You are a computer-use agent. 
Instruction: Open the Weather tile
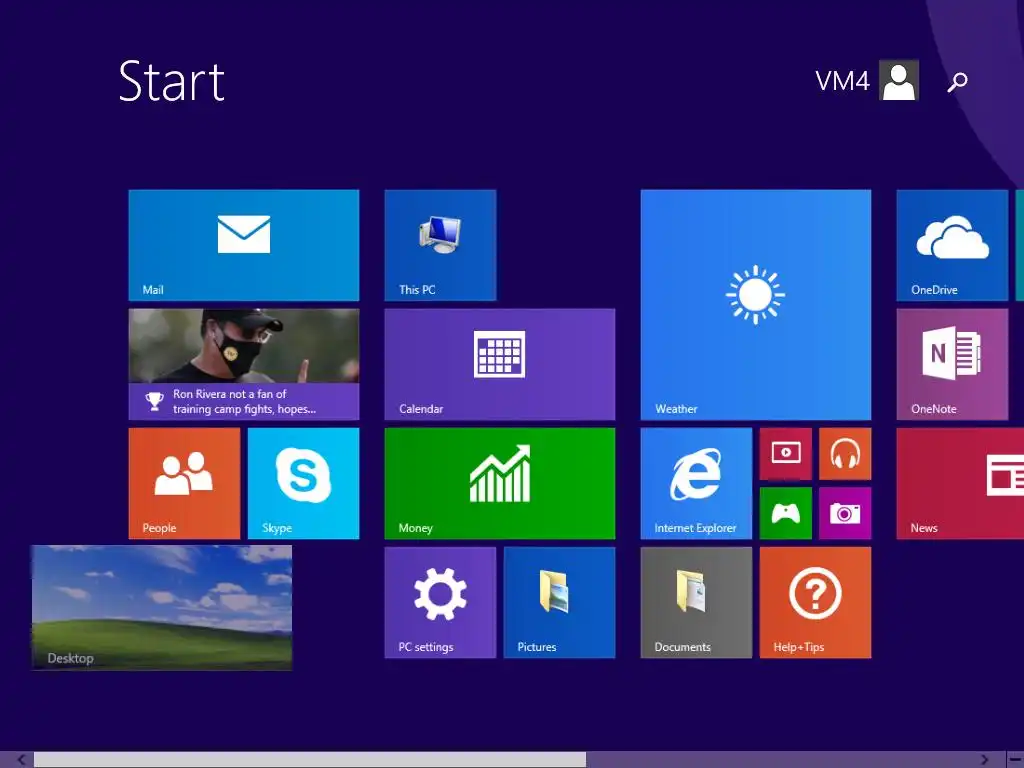[756, 304]
